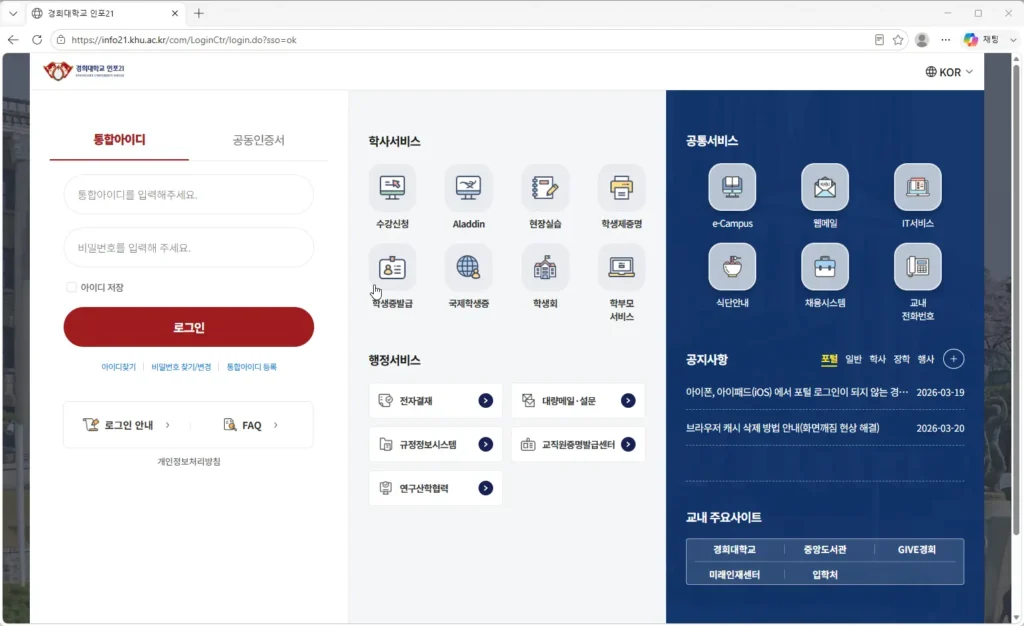Image resolution: width=1024 pixels, height=626 pixels.
Task: Select the 일반 notice tab
Action: point(853,359)
